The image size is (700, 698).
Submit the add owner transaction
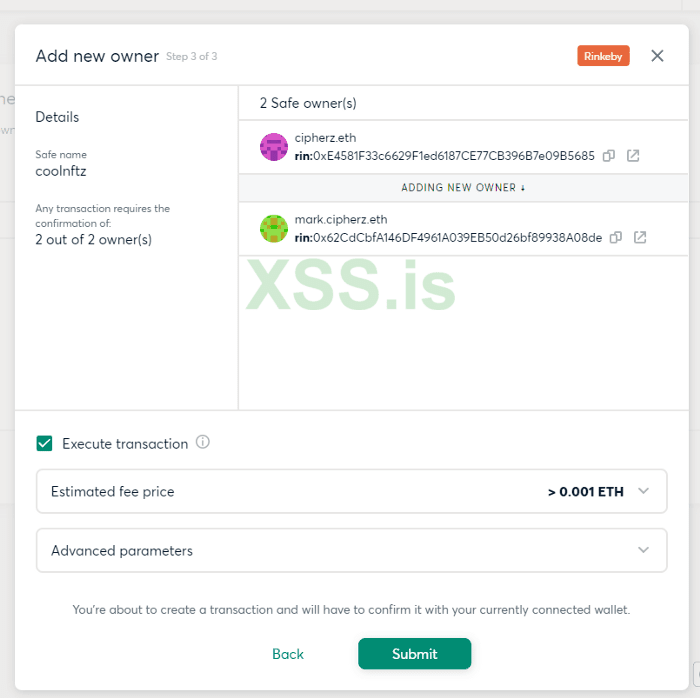pos(414,654)
